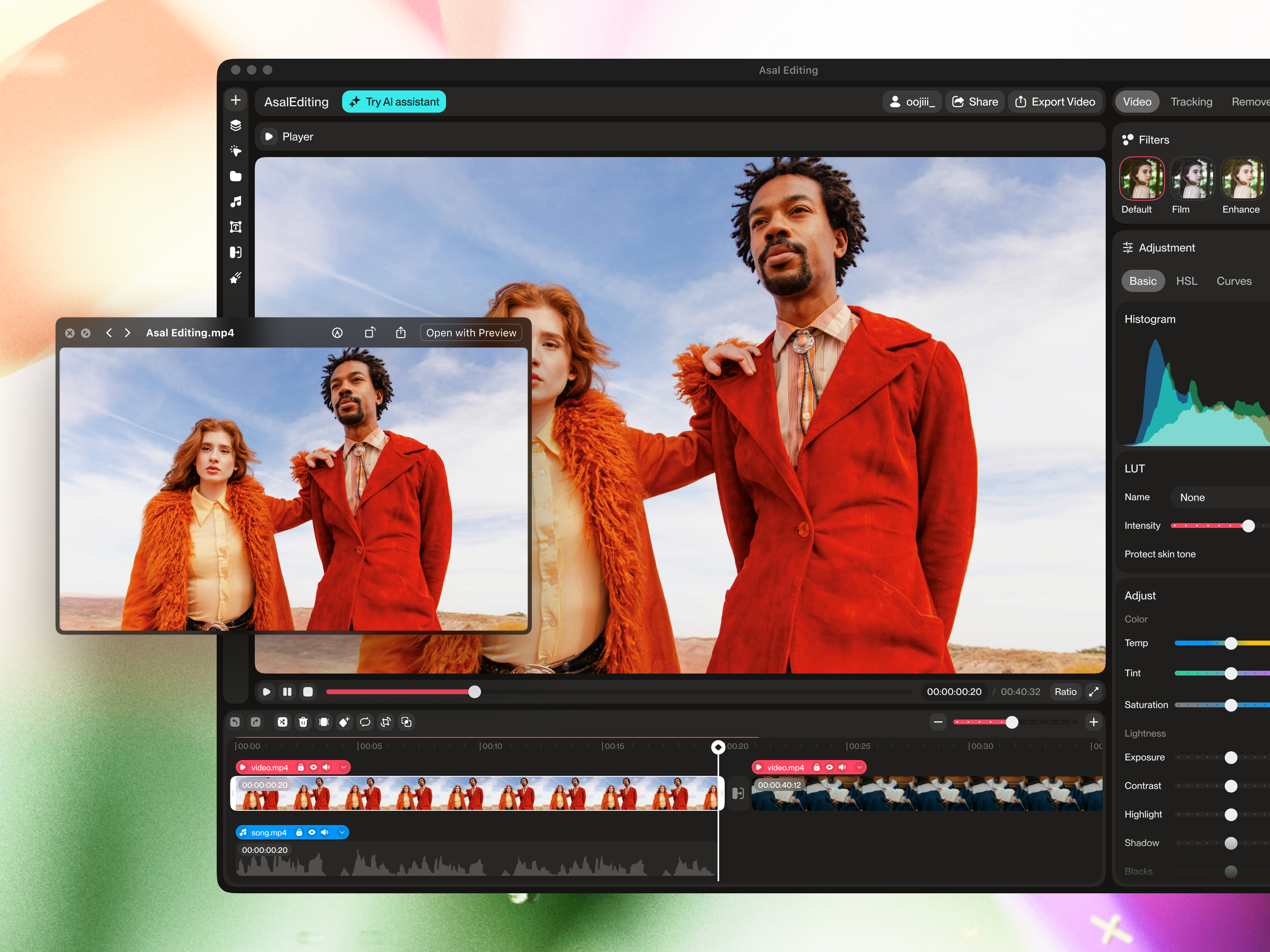Click Try AI assistant button

point(394,101)
